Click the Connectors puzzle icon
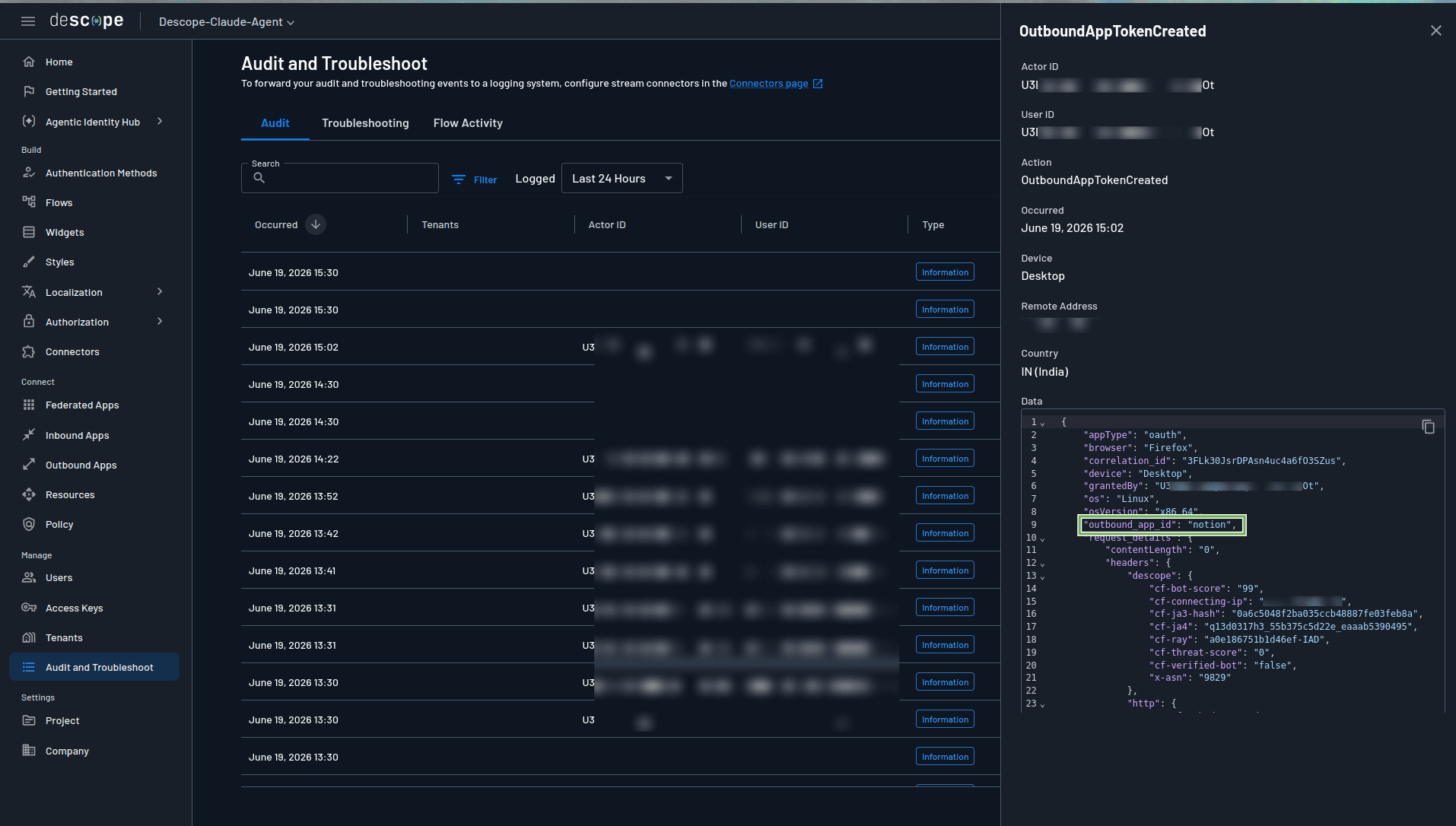The image size is (1456, 826). 29,351
